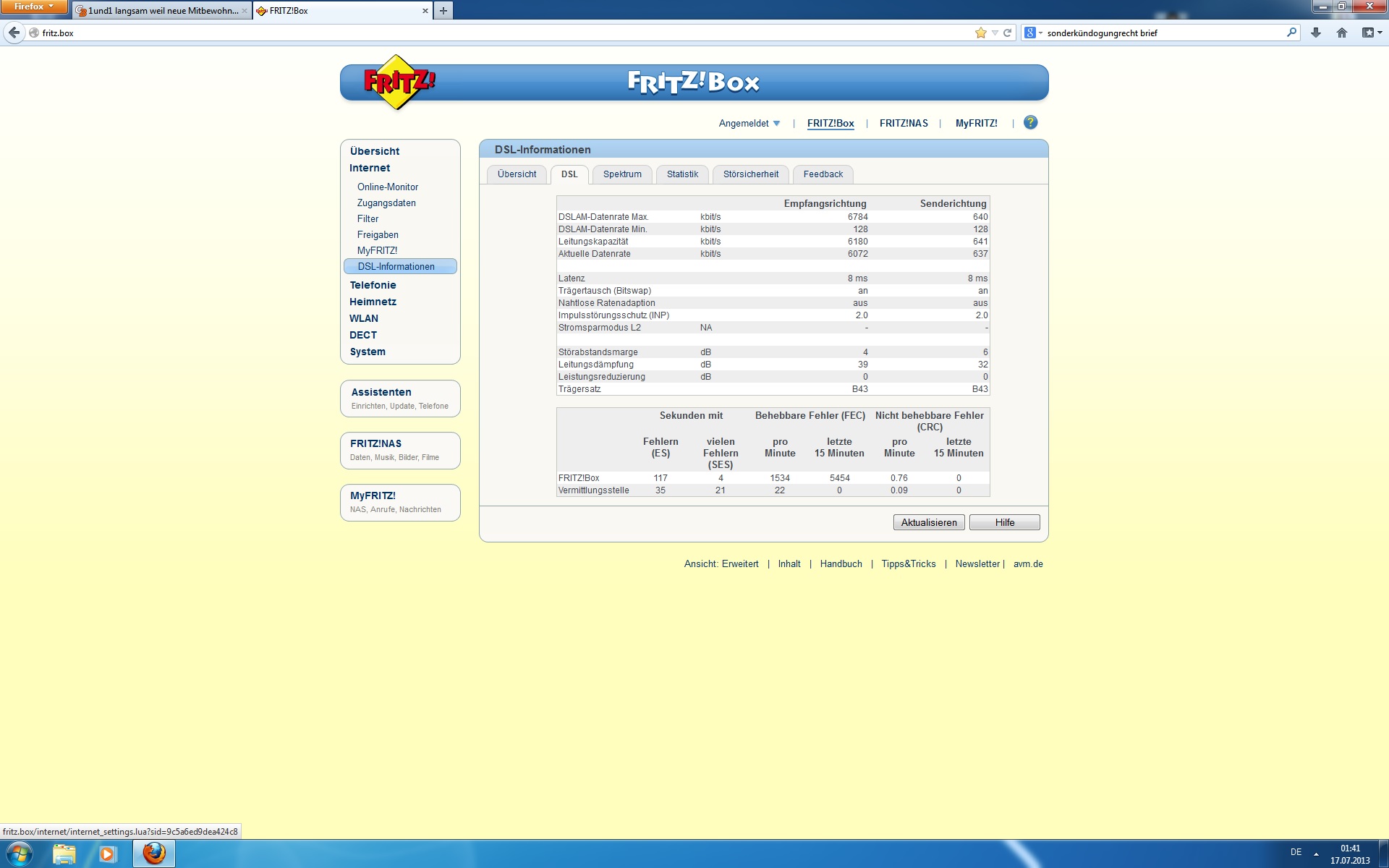1389x868 pixels.
Task: Open the Windows Start menu orb
Action: 20,854
